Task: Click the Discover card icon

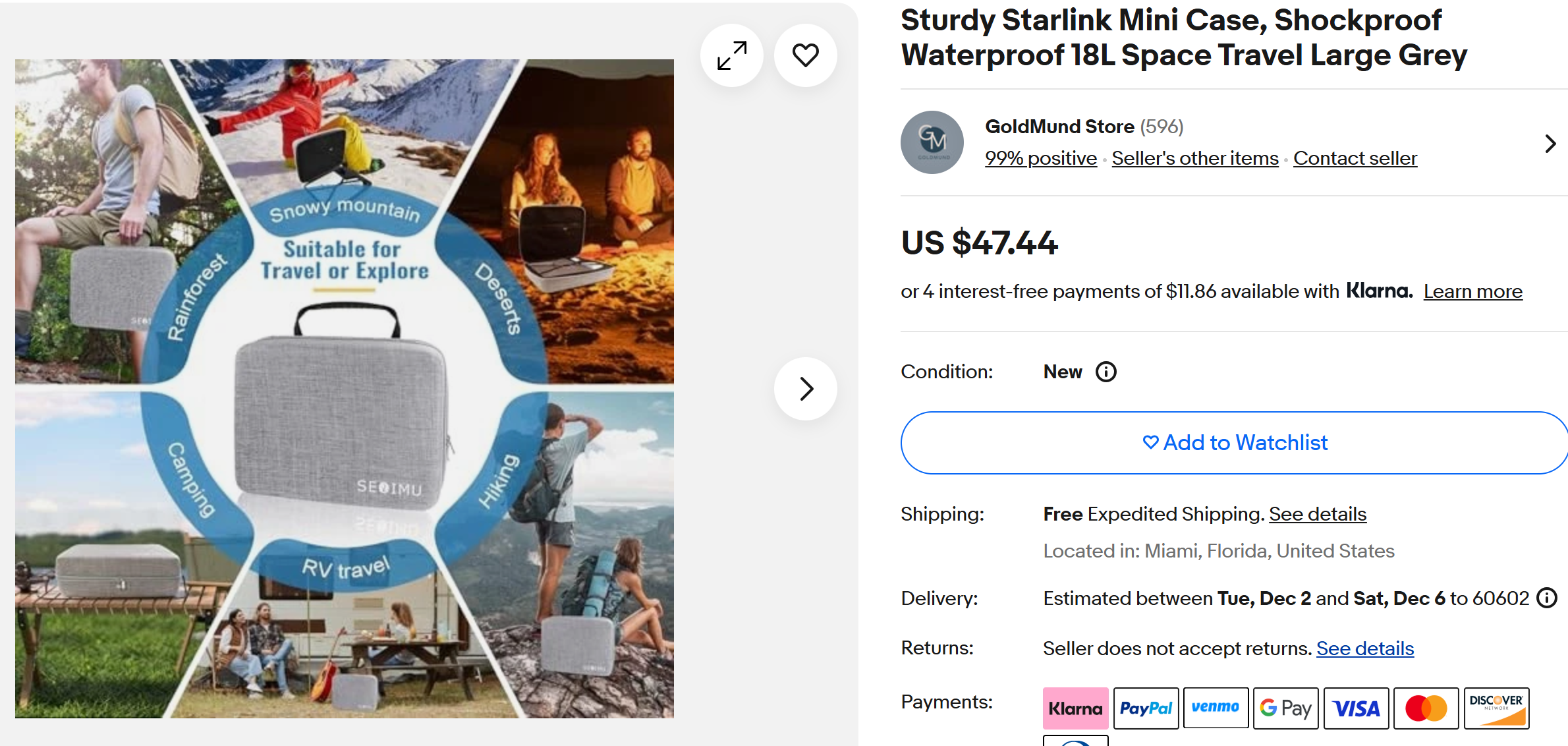Action: 1496,708
